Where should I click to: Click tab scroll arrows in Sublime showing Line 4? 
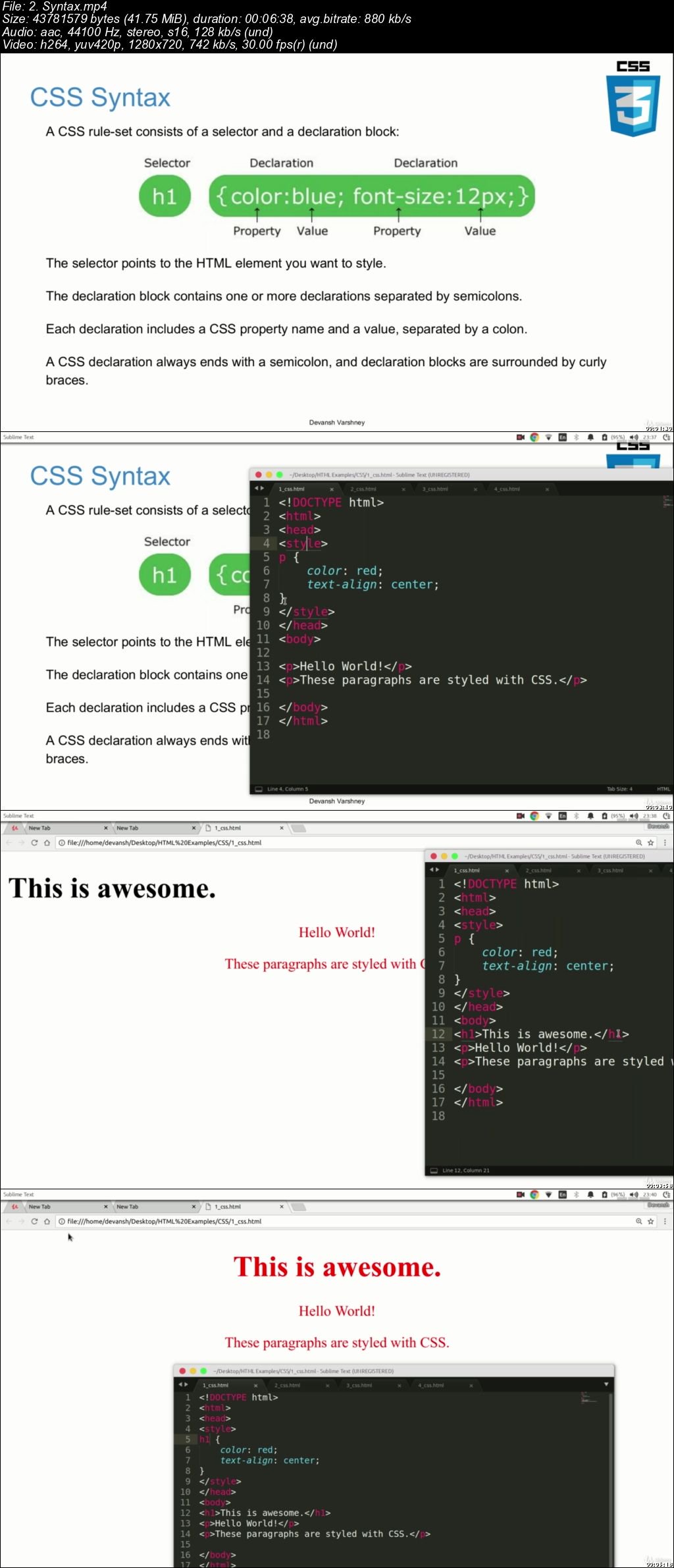(x=259, y=489)
